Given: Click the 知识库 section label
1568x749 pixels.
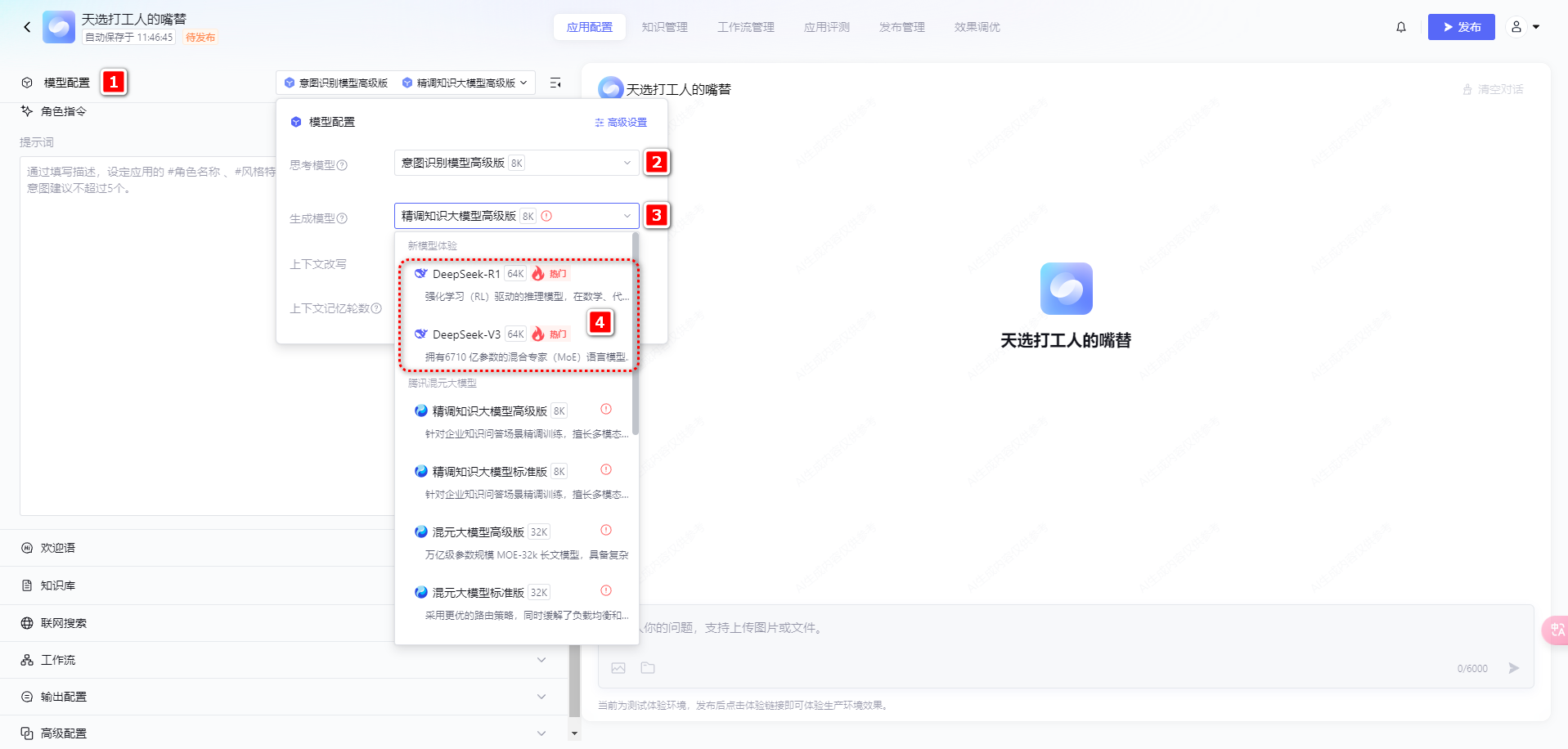Looking at the screenshot, I should click(x=58, y=585).
